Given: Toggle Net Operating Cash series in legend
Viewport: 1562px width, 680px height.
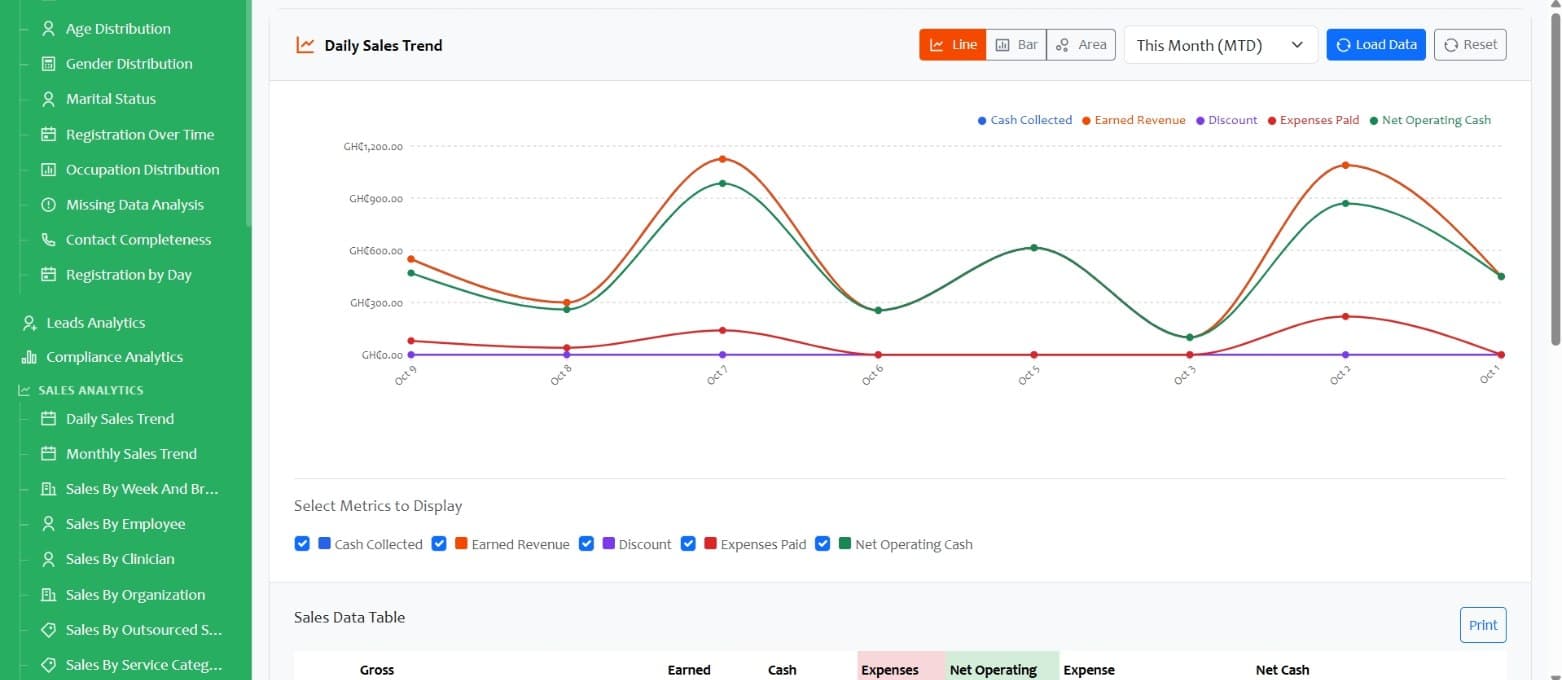Looking at the screenshot, I should (1430, 120).
